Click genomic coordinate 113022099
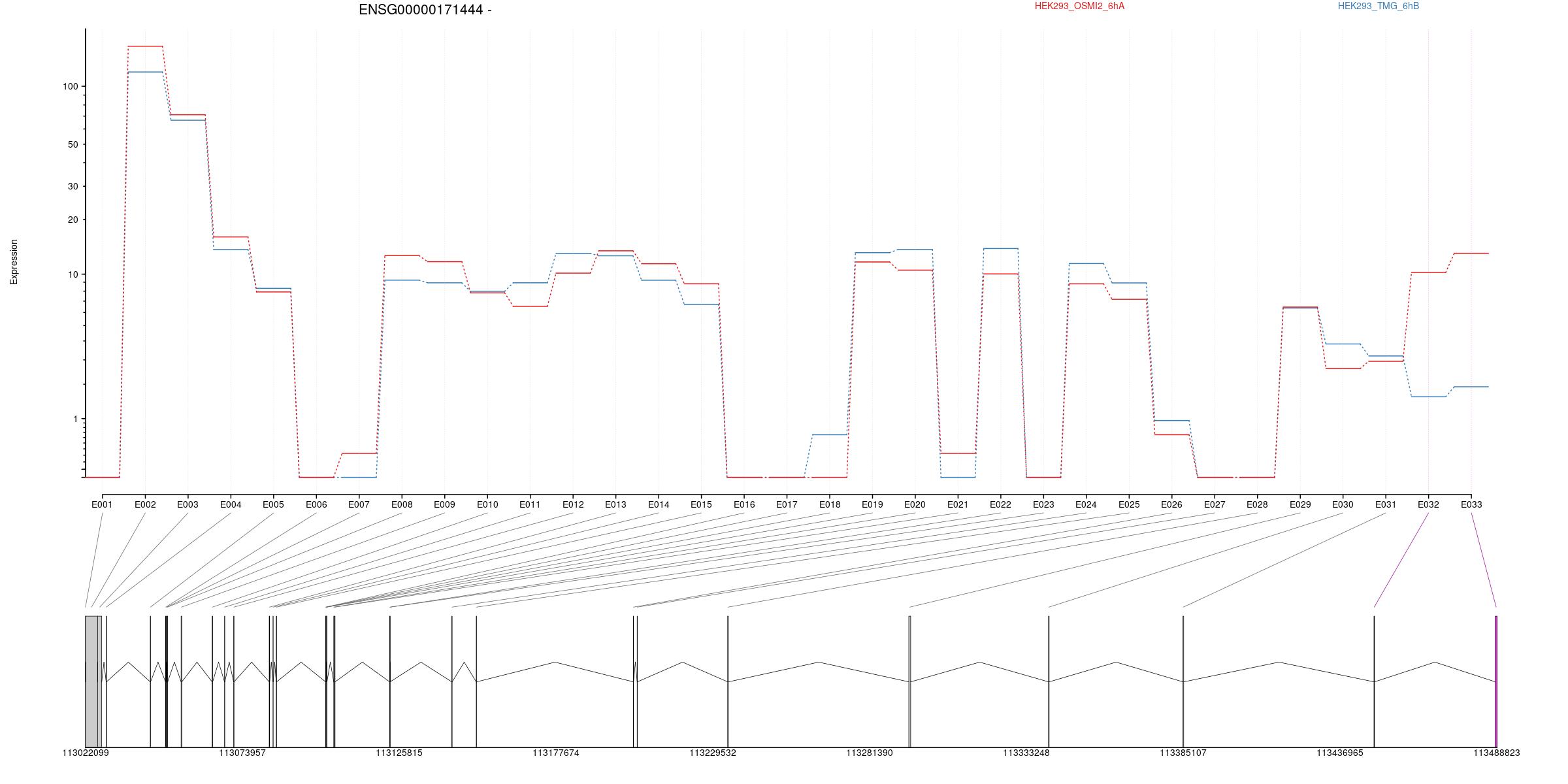Screen dimensions: 1568x784 [x=86, y=753]
